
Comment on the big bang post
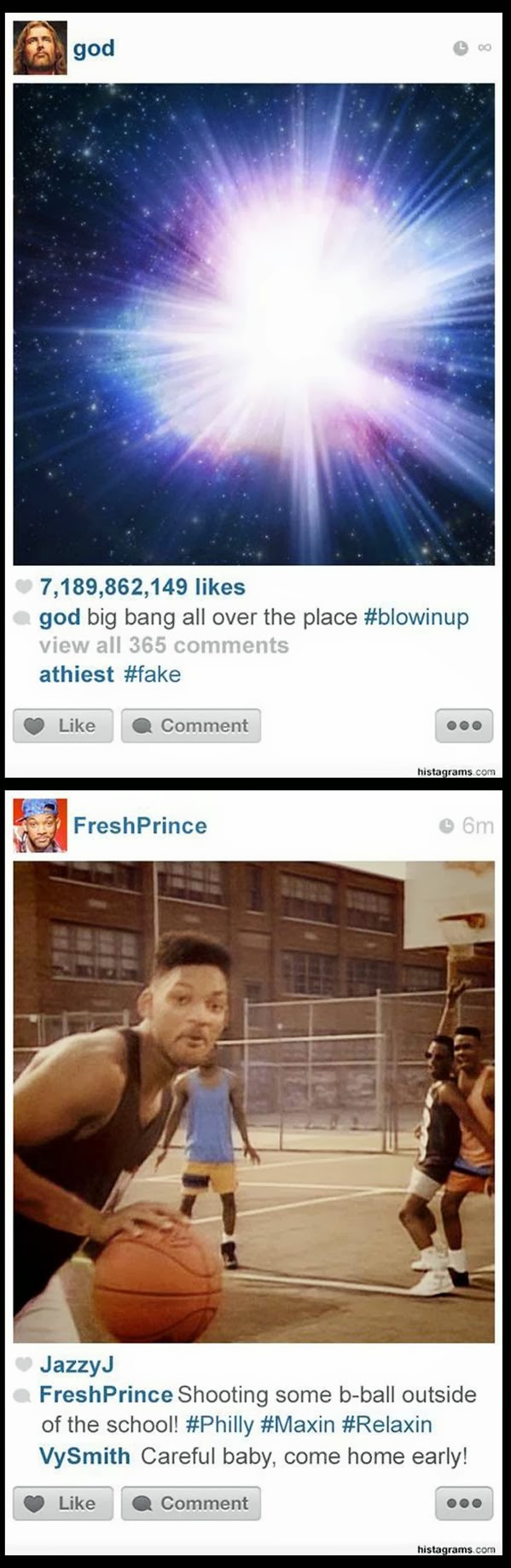(x=191, y=726)
